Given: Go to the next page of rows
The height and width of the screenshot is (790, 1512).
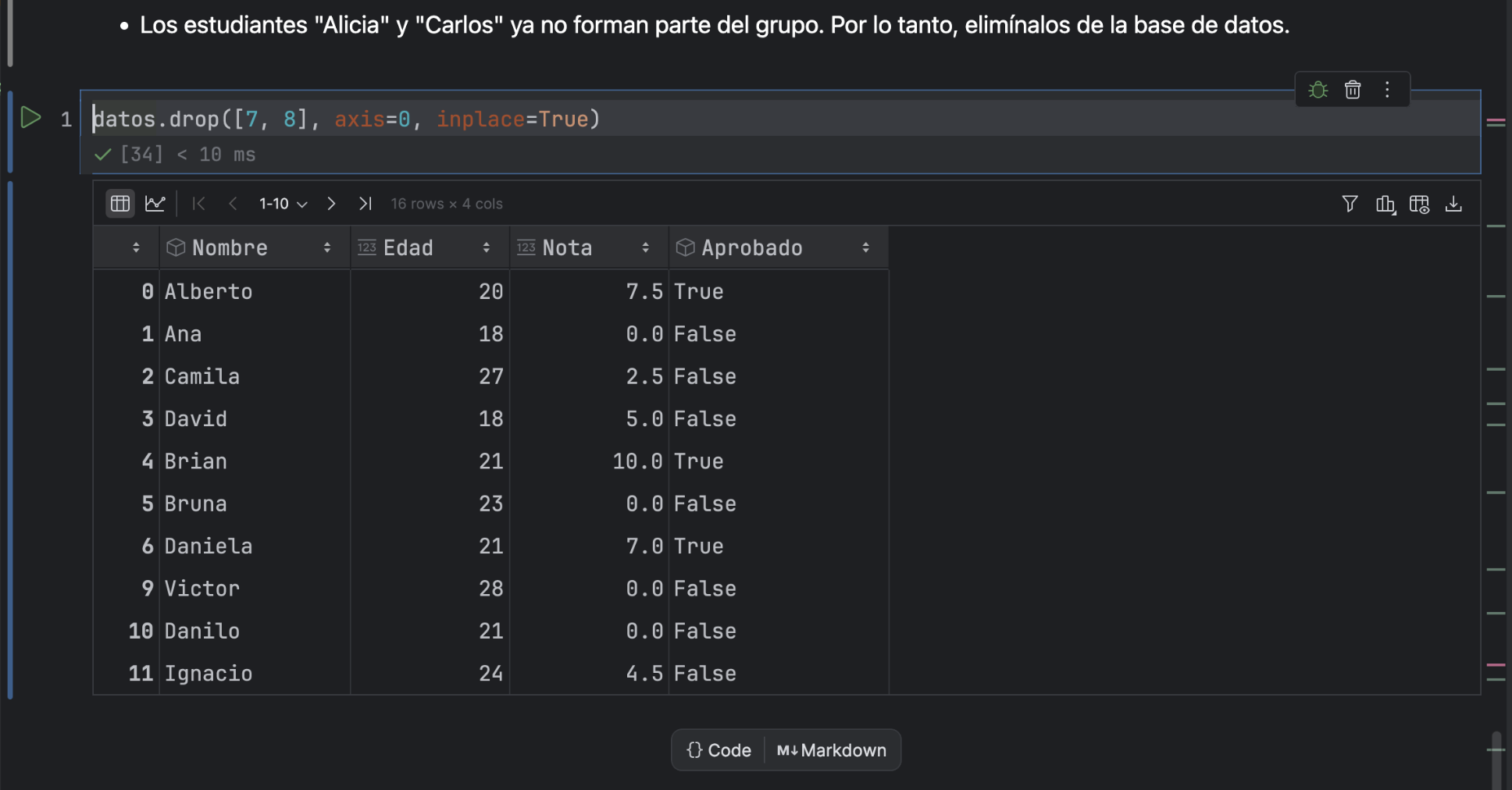Looking at the screenshot, I should pyautogui.click(x=331, y=204).
